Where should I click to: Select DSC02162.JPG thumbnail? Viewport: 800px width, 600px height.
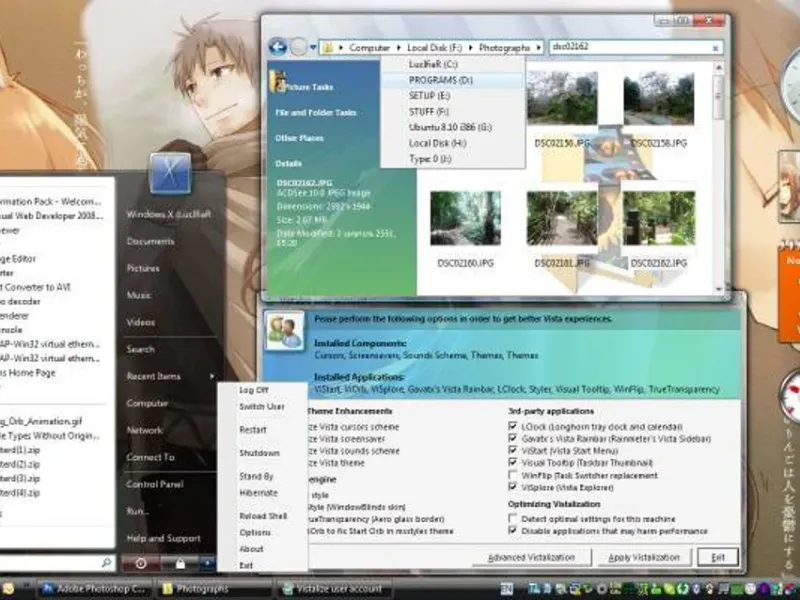click(x=658, y=218)
